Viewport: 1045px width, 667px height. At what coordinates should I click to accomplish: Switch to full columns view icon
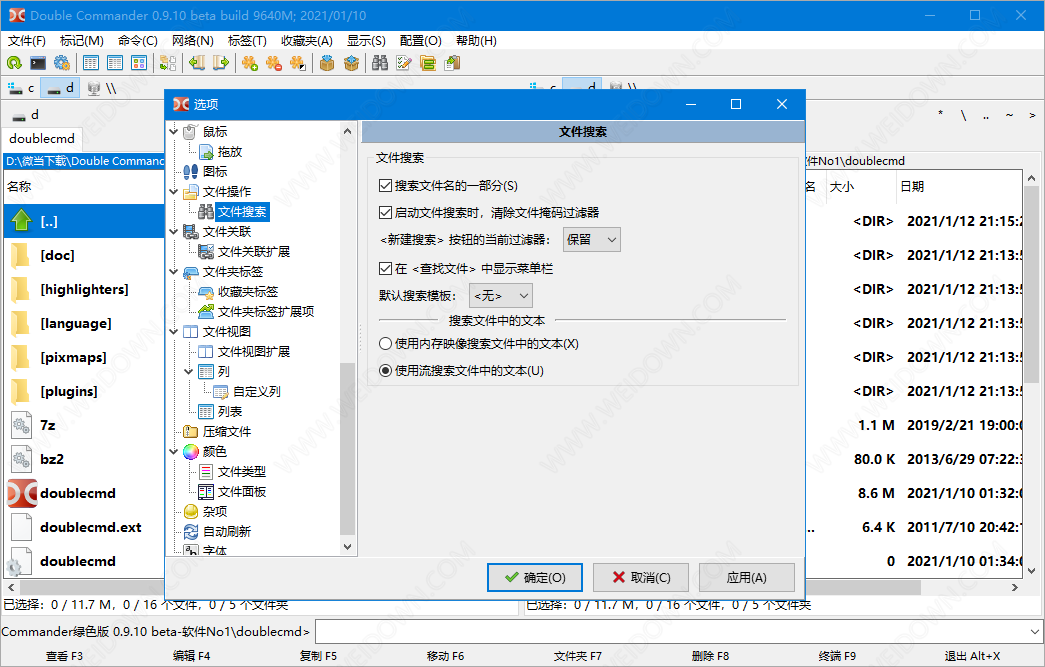tap(115, 63)
